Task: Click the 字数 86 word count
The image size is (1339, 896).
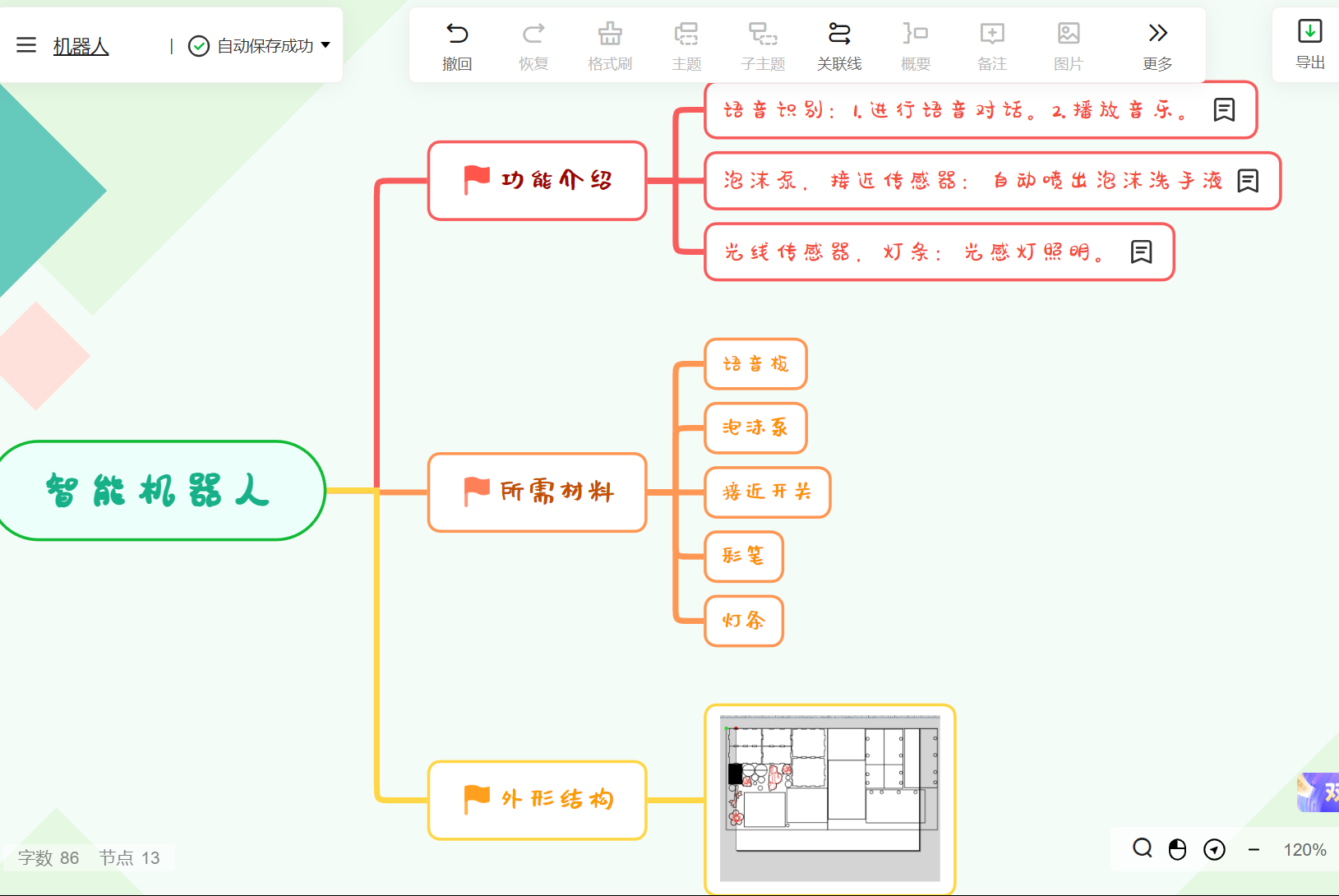Action: [48, 858]
